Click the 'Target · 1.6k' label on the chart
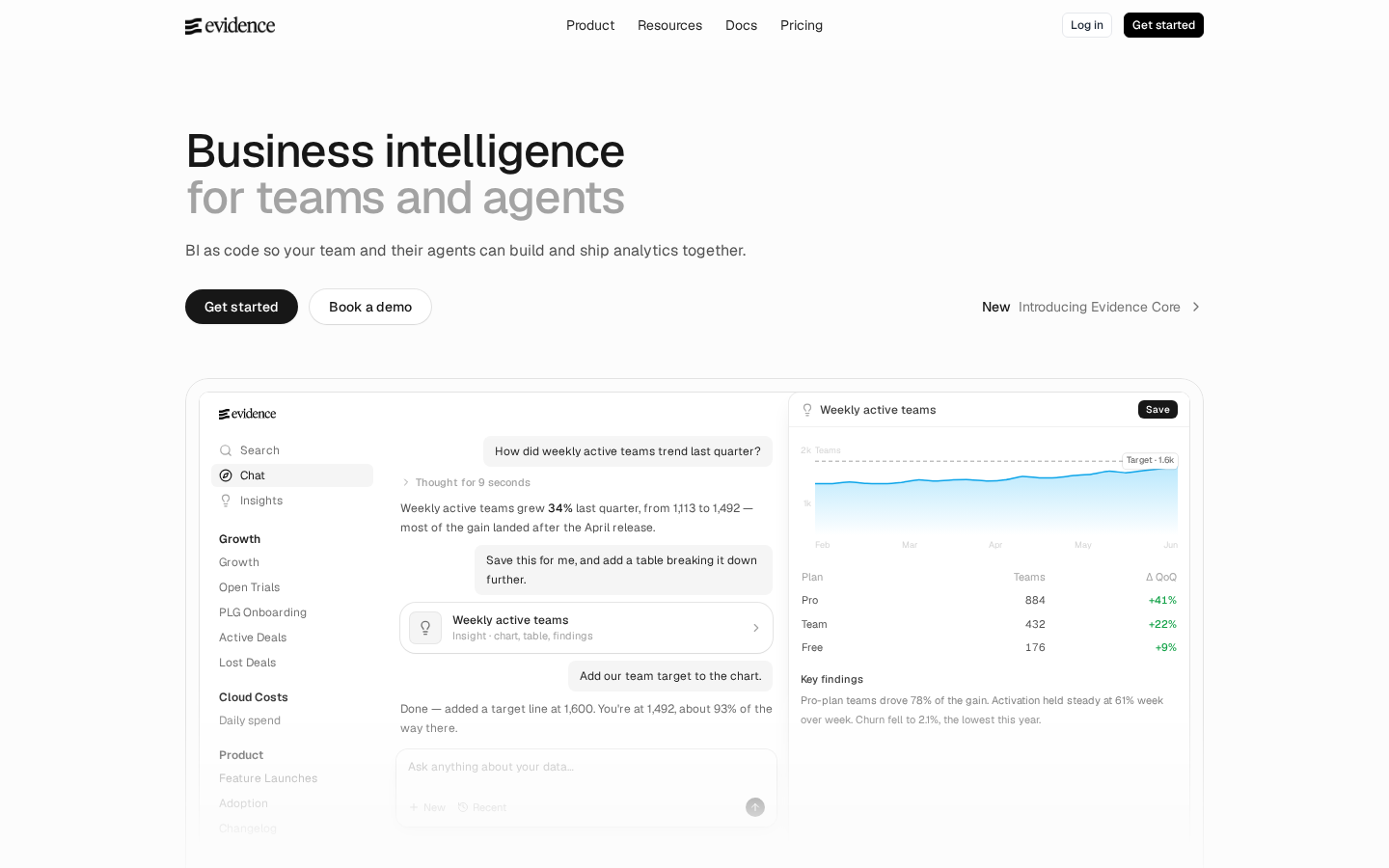 click(x=1150, y=460)
